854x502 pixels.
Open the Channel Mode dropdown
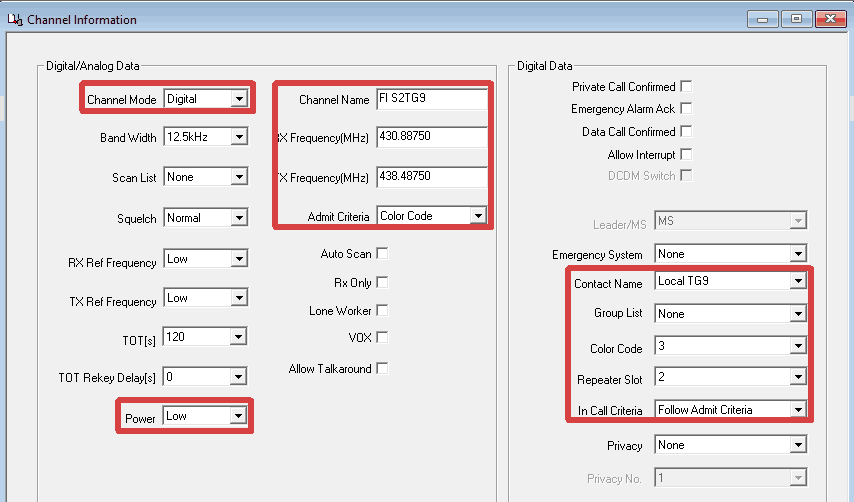point(205,99)
